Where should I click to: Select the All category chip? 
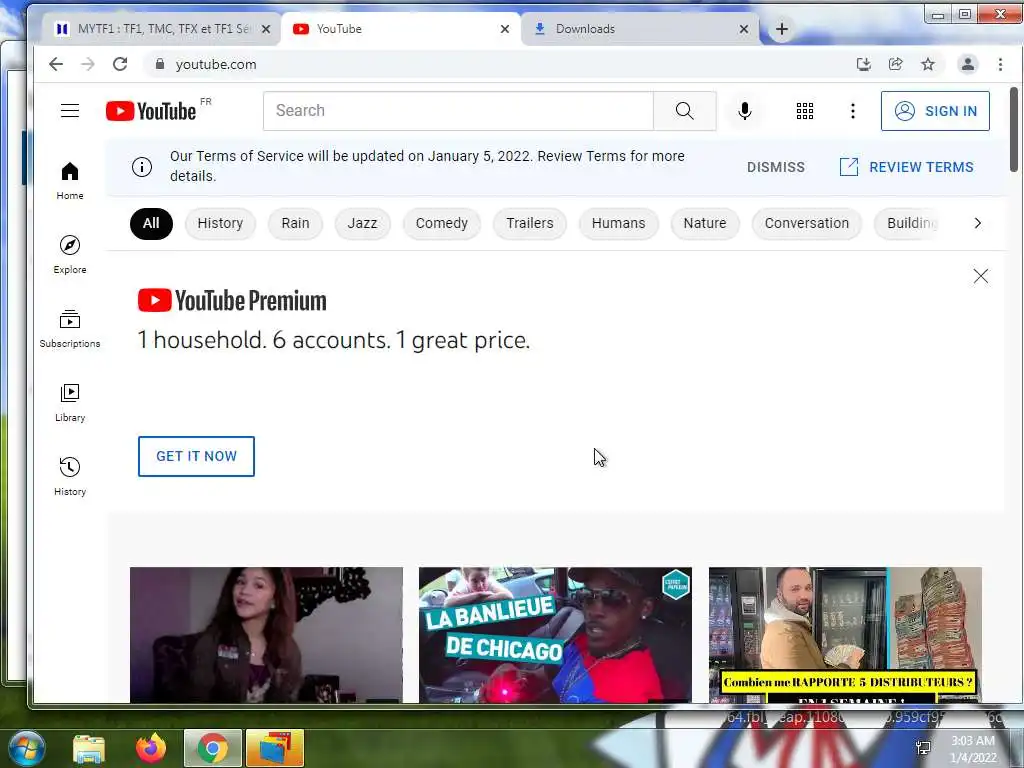point(151,223)
